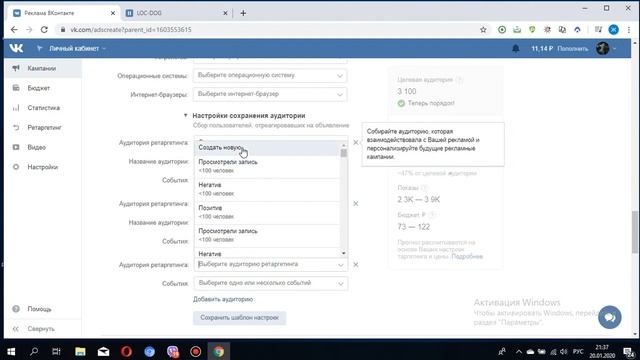The image size is (640, 360).
Task: Open Кампании in sidebar
Action: click(x=42, y=68)
